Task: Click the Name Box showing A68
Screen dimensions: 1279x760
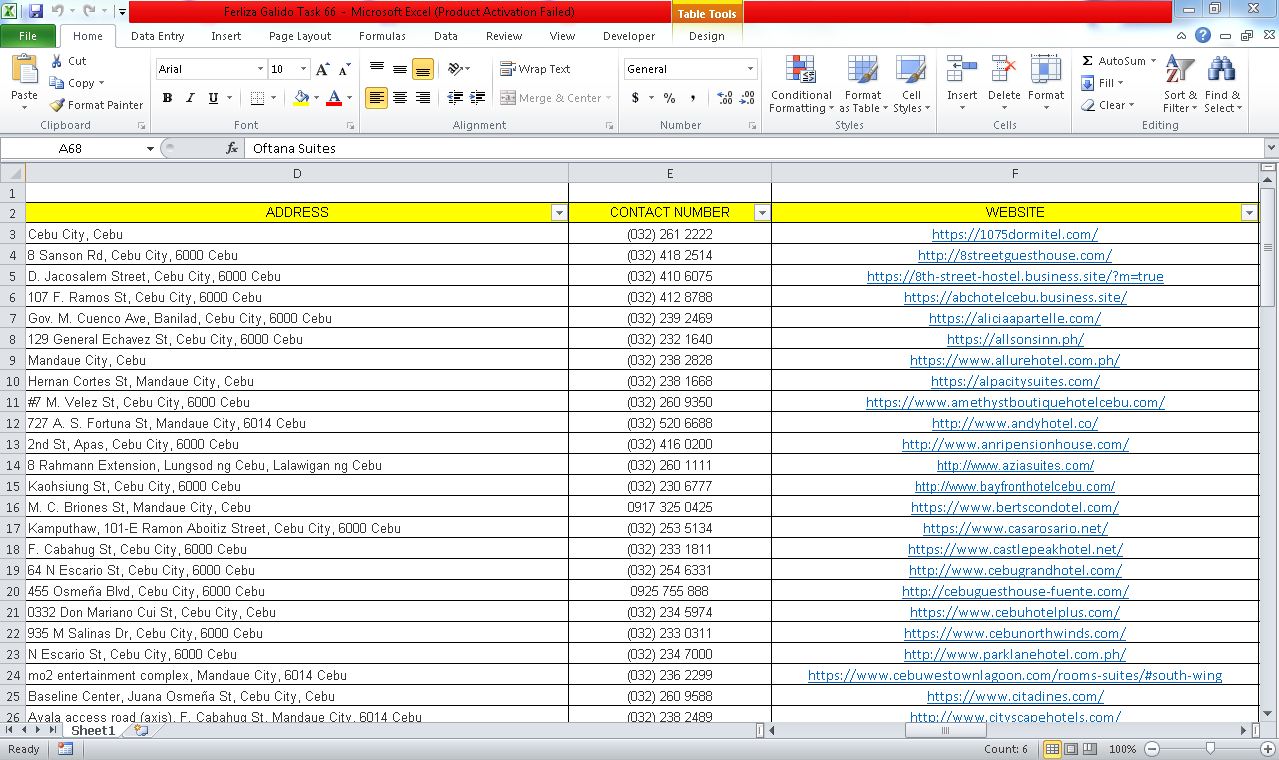Action: pos(70,147)
